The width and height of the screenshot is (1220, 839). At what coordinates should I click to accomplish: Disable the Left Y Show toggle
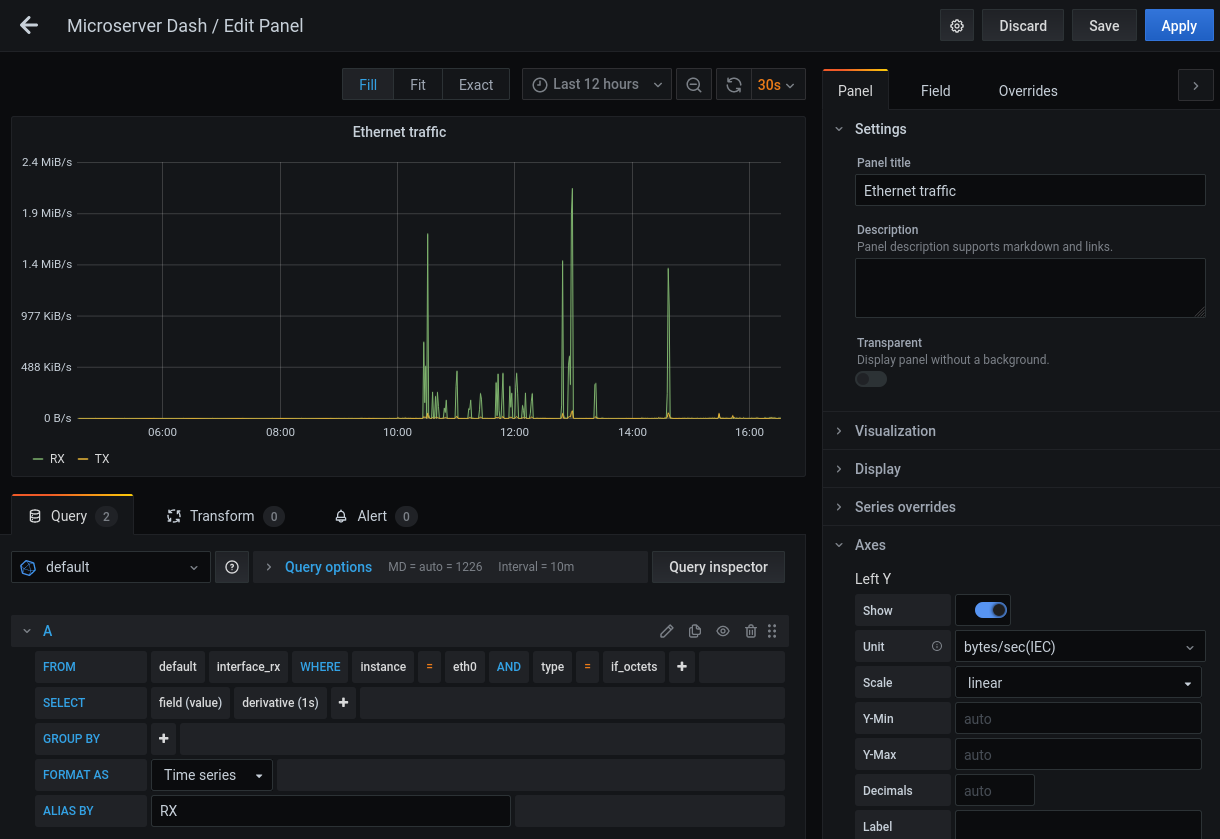click(983, 609)
